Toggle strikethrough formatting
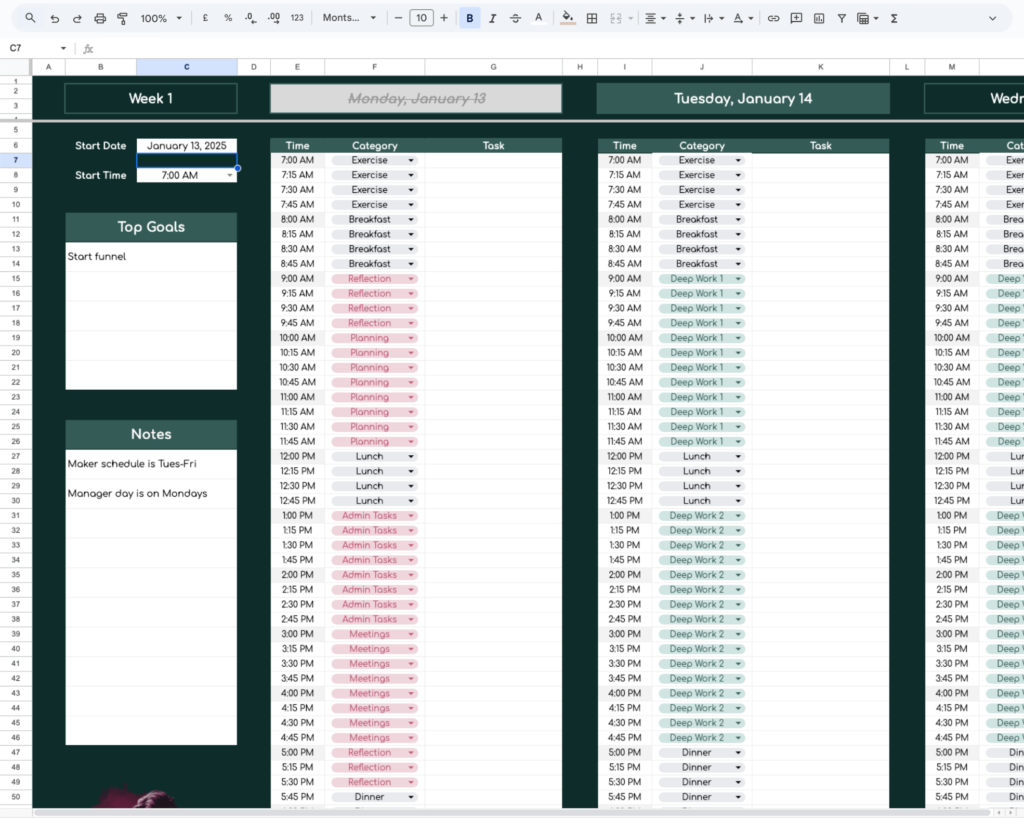This screenshot has height=818, width=1024. click(516, 17)
